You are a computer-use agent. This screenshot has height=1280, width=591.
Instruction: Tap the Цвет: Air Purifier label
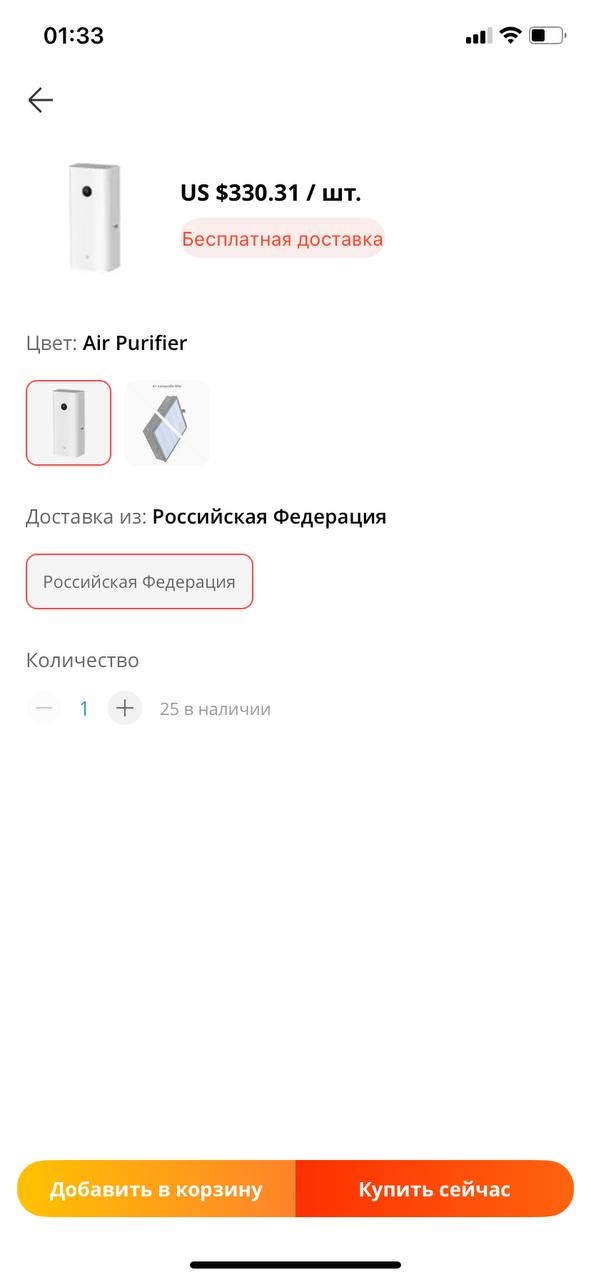click(106, 343)
